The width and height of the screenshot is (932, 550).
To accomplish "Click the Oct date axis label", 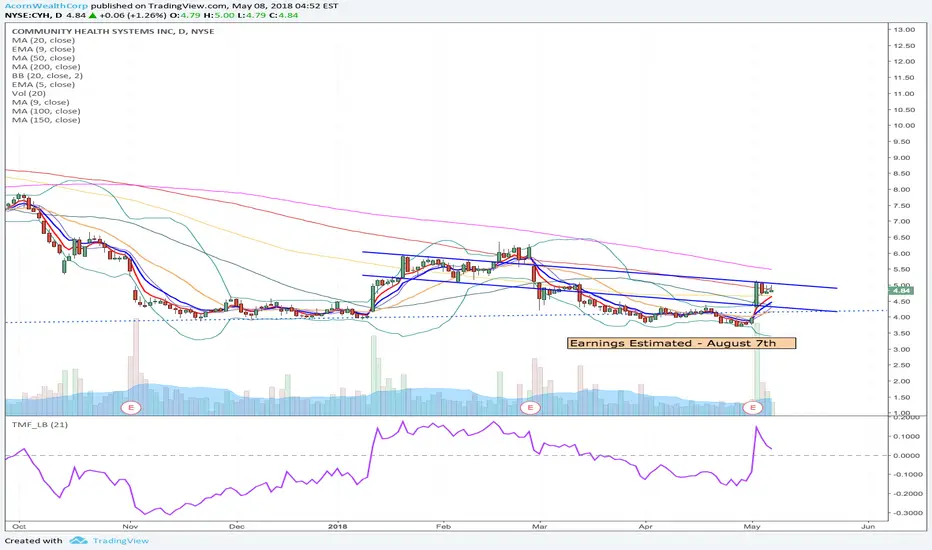I will tap(19, 526).
